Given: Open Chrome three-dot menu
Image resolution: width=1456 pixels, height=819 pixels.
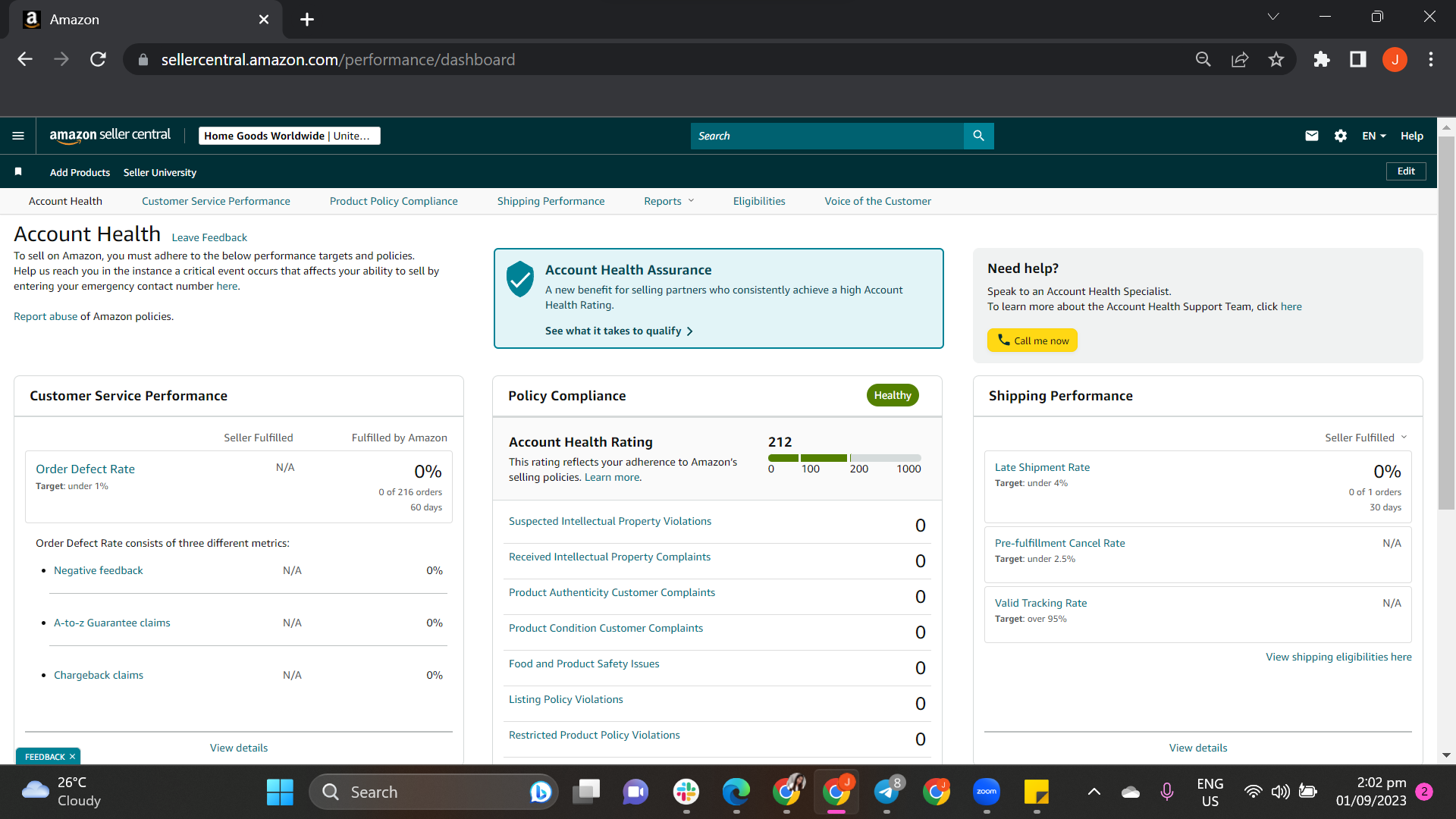Looking at the screenshot, I should click(1431, 59).
